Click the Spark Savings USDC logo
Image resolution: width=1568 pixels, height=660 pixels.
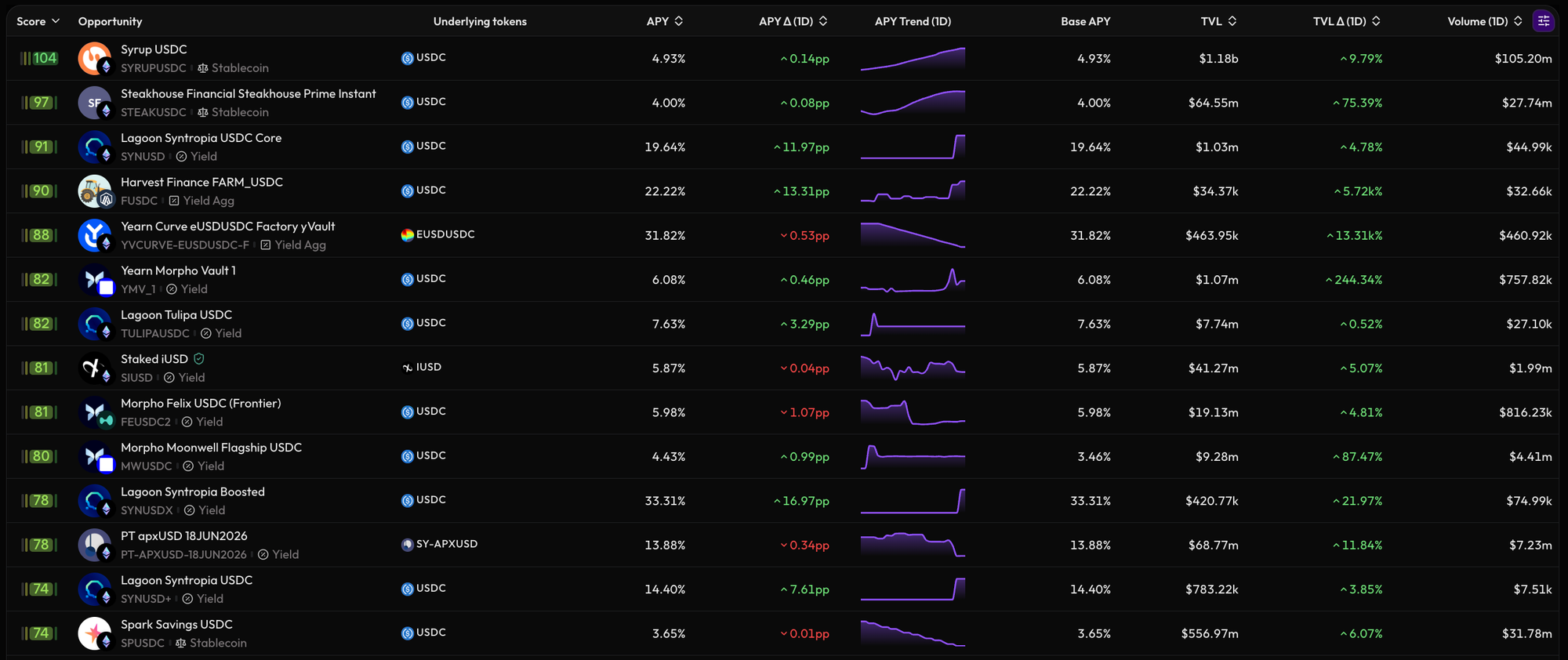click(95, 634)
